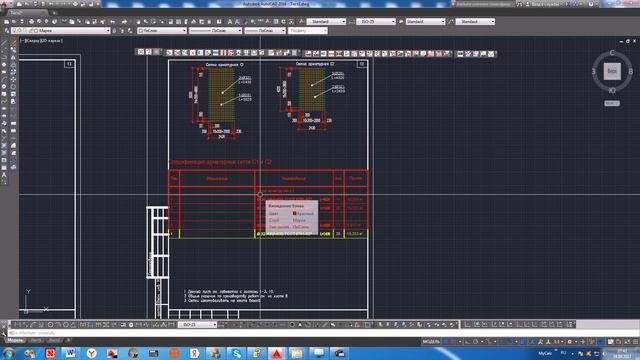Click ViewCube compass letter З
Viewport: 640px width, 360px height.
[x=593, y=71]
